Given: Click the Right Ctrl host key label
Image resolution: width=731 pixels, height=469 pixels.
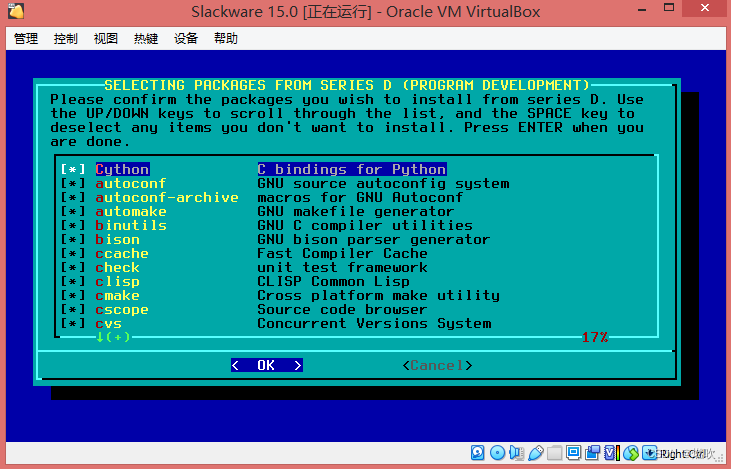Looking at the screenshot, I should 682,453.
